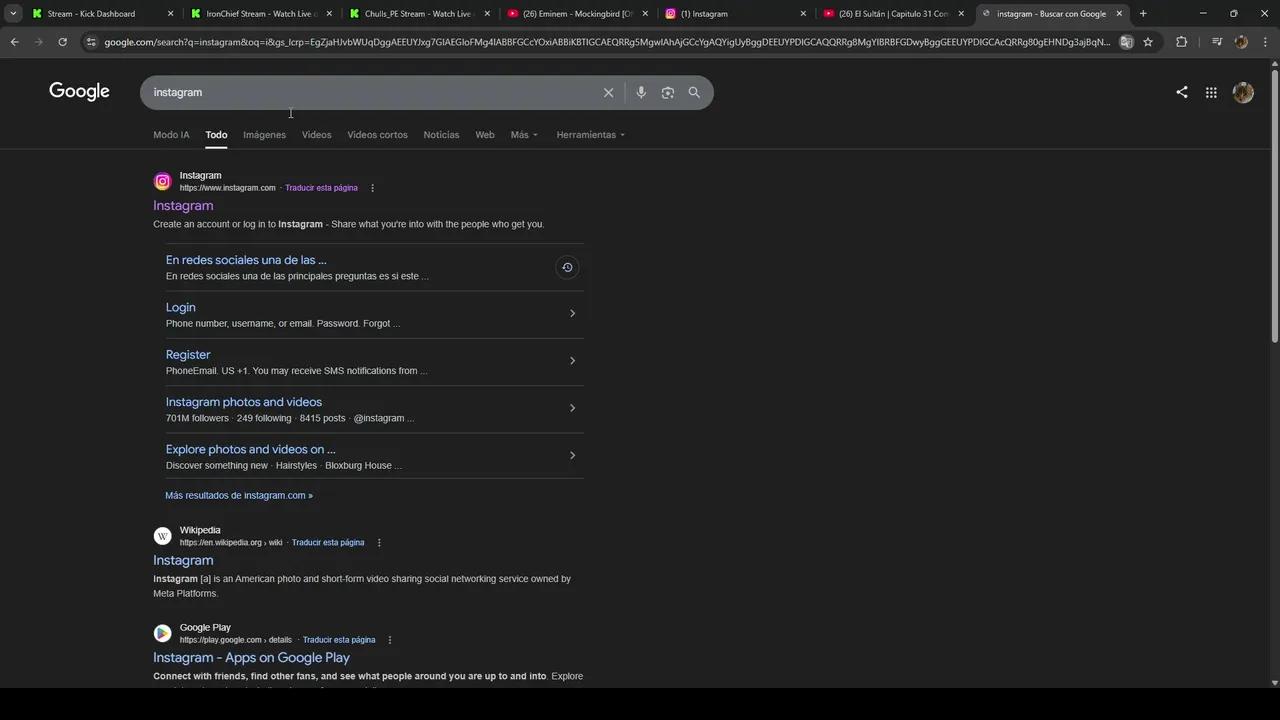Submit search using the magnifying glass icon

pos(694,92)
